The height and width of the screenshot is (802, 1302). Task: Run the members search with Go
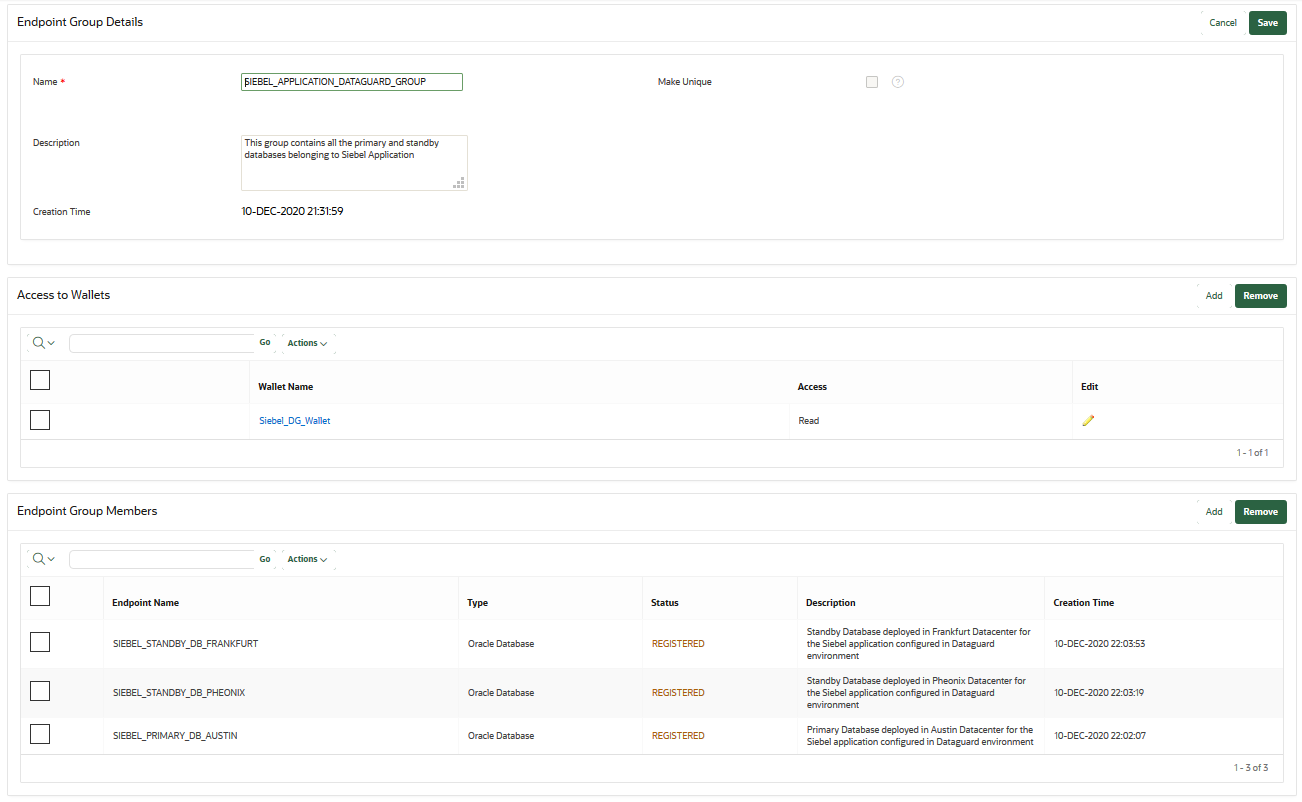264,559
